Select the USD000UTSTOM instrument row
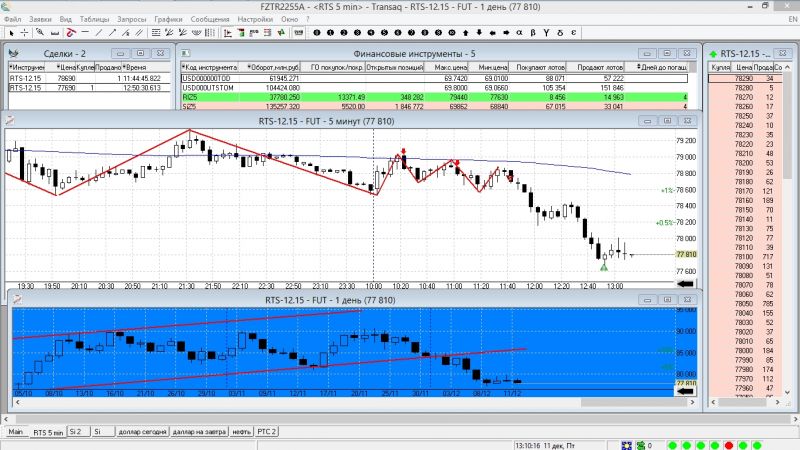Viewport: 800px width, 450px height. tap(435, 88)
